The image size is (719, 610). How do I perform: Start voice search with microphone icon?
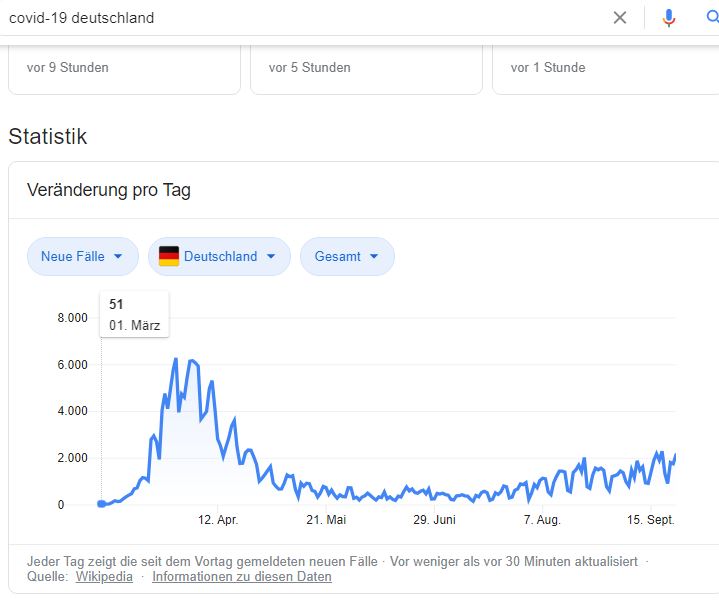(x=669, y=18)
